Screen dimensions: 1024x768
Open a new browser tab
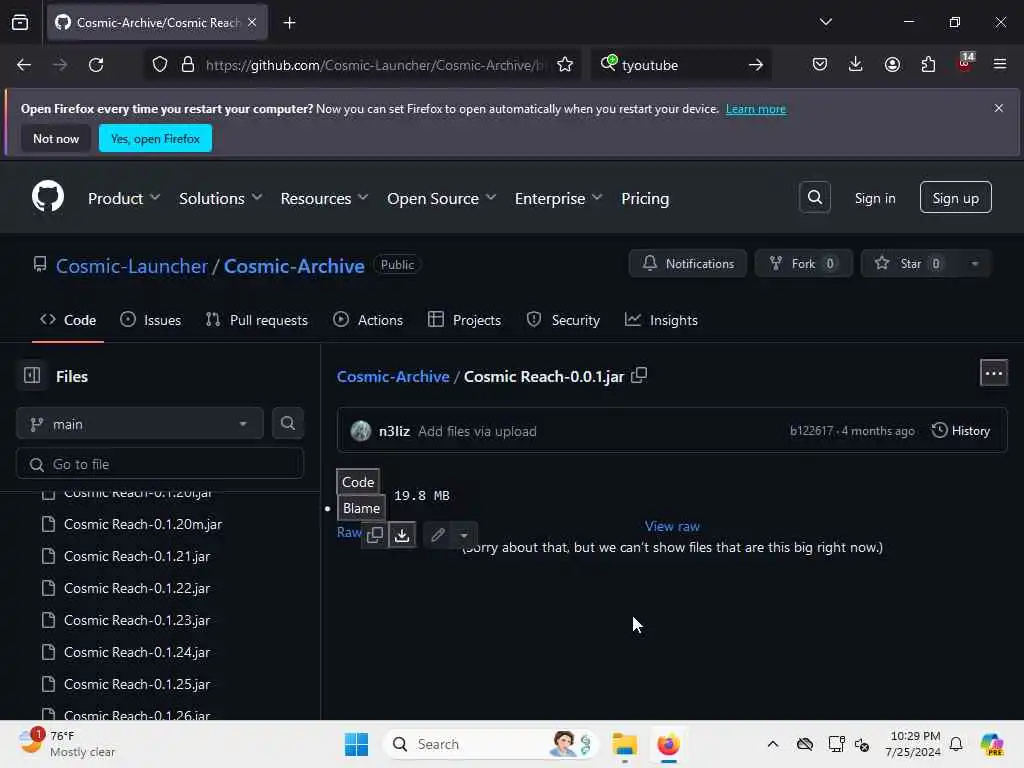coord(289,23)
